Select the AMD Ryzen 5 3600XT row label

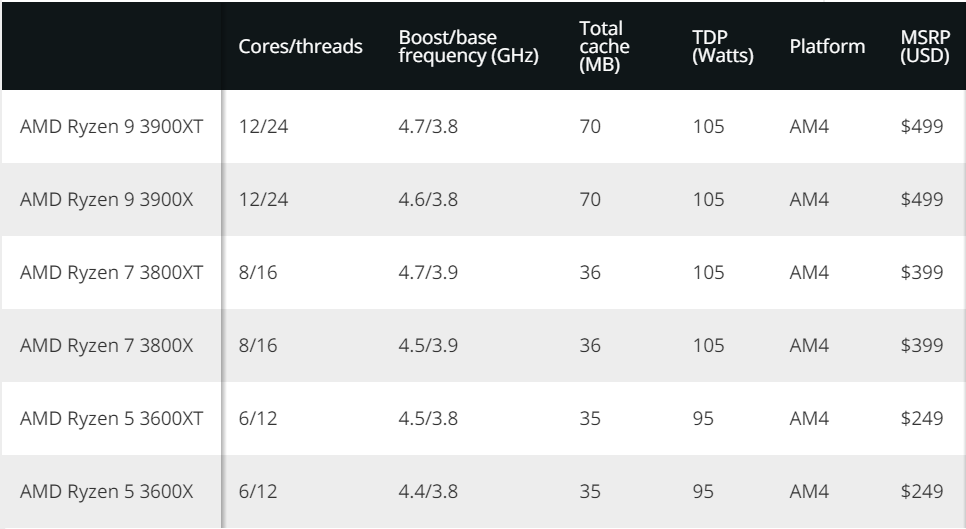tap(112, 419)
